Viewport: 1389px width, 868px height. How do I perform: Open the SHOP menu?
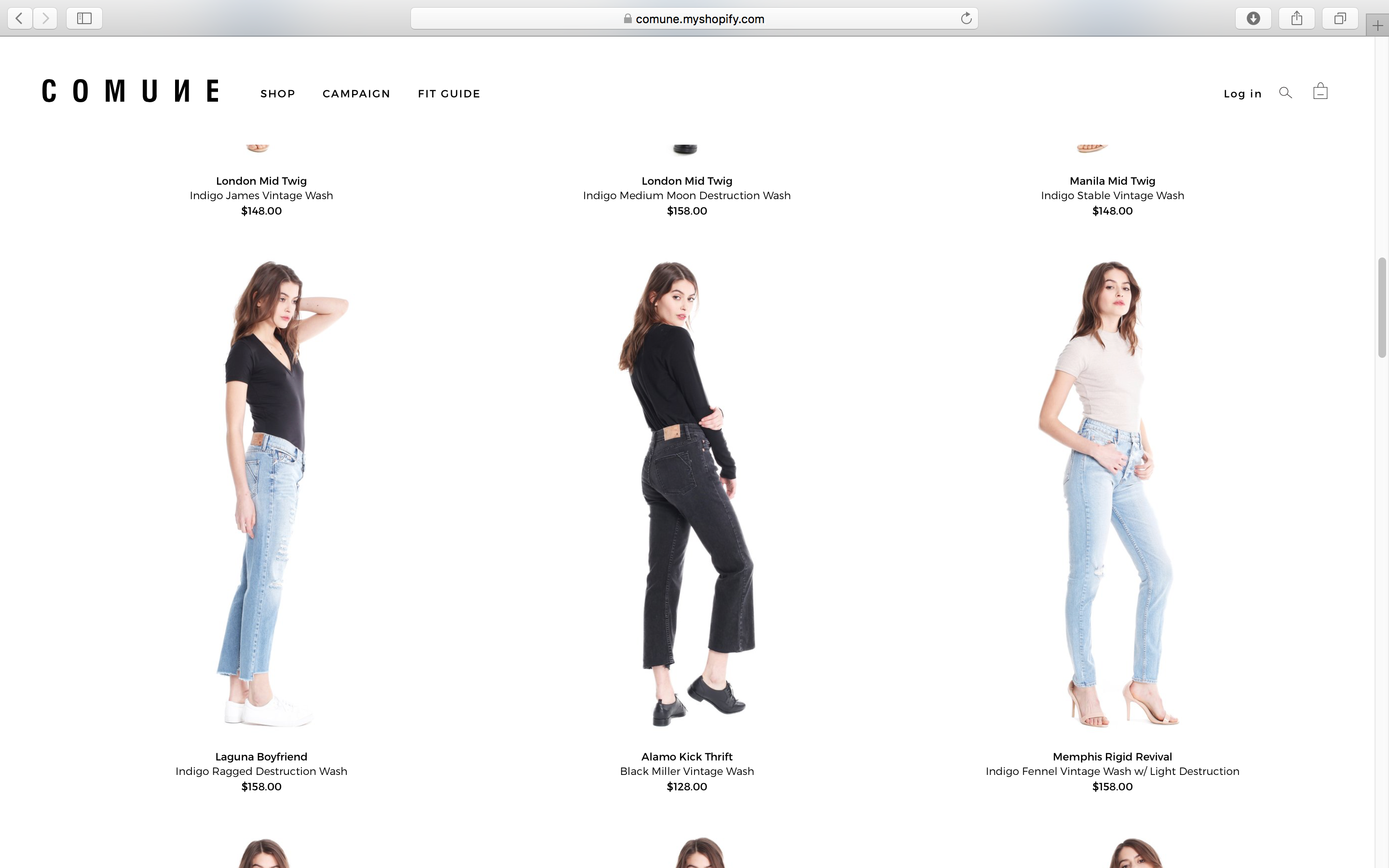pyautogui.click(x=278, y=94)
